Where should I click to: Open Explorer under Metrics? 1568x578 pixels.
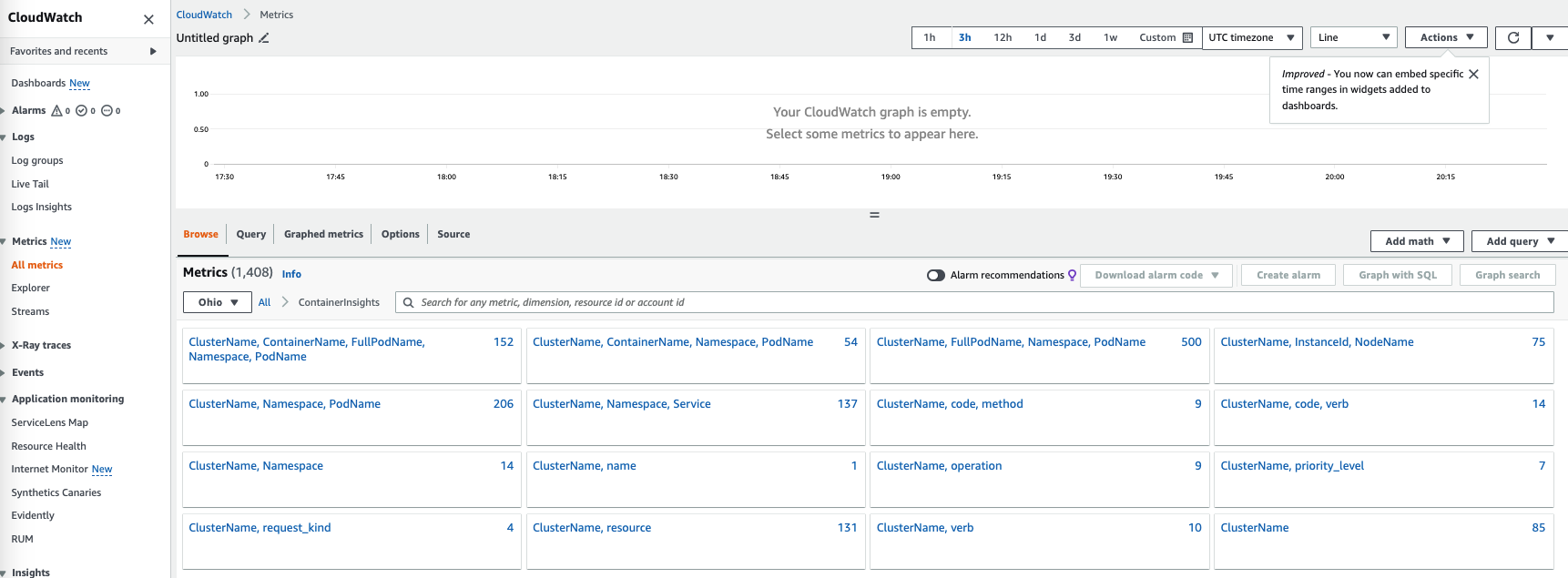30,288
